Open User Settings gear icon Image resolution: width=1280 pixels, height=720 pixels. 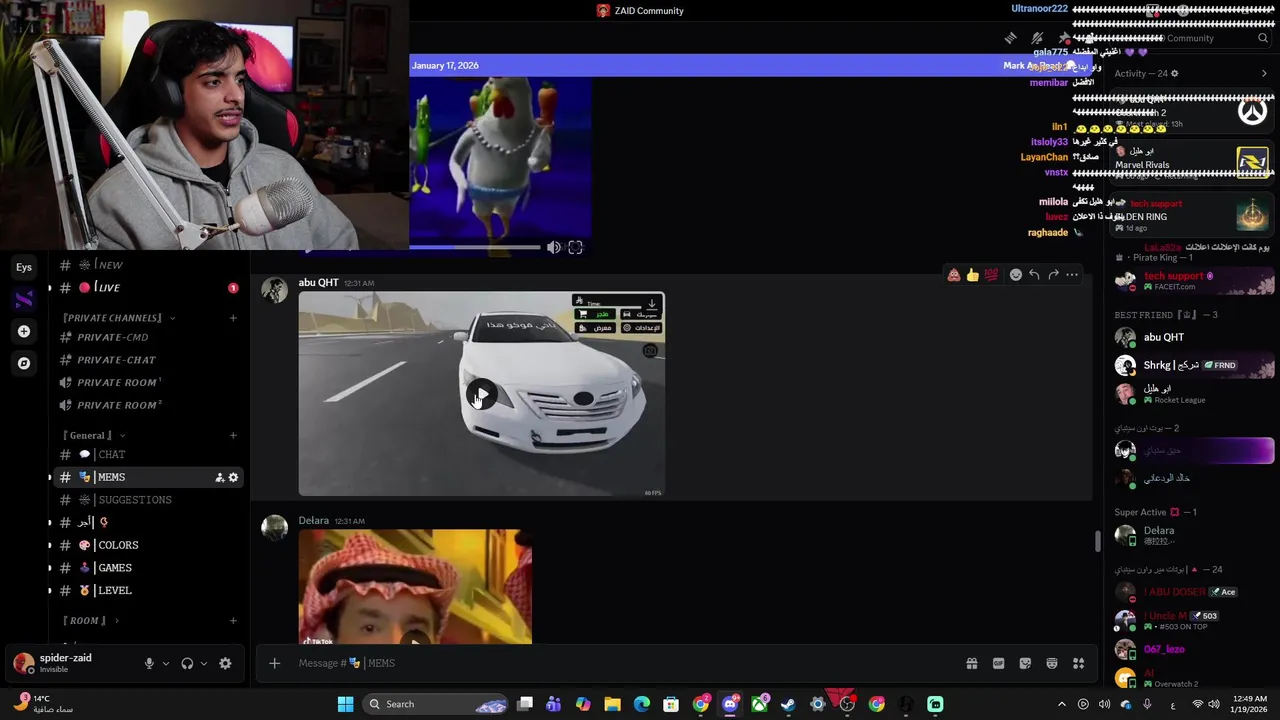(x=225, y=663)
